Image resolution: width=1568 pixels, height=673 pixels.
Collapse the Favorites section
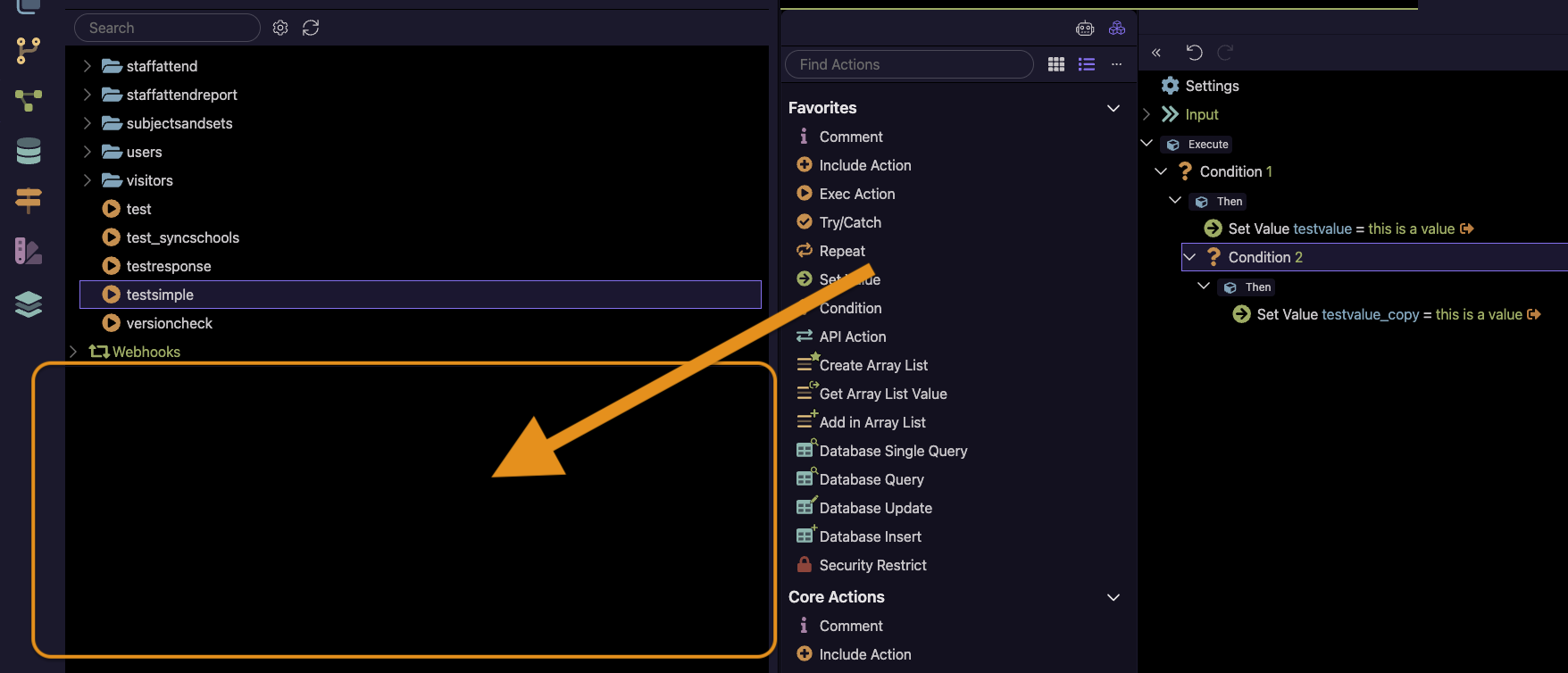[1113, 108]
